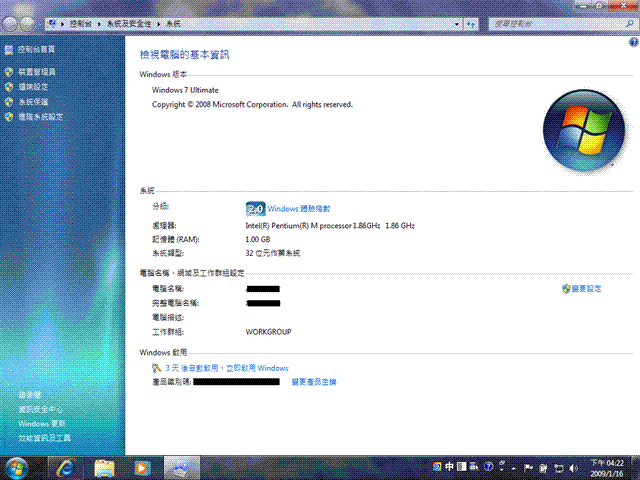The width and height of the screenshot is (640, 480).
Task: Click the IME help question mark in tray
Action: 488,467
